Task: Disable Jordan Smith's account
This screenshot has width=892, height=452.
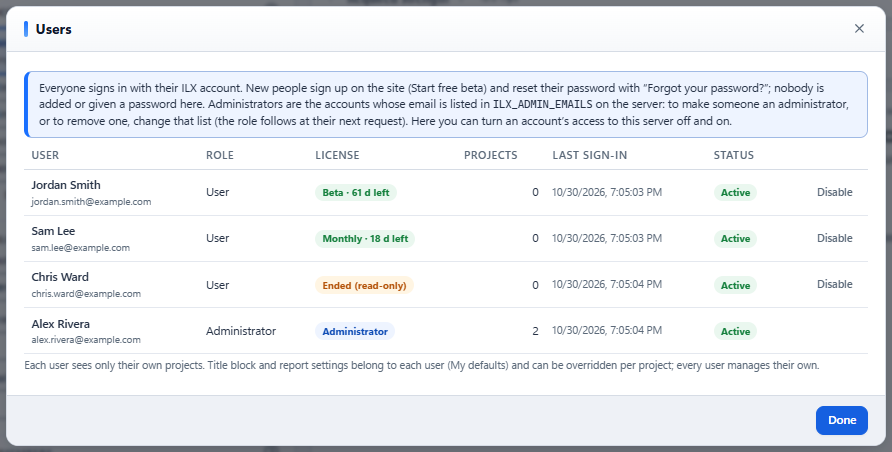Action: pos(835,192)
